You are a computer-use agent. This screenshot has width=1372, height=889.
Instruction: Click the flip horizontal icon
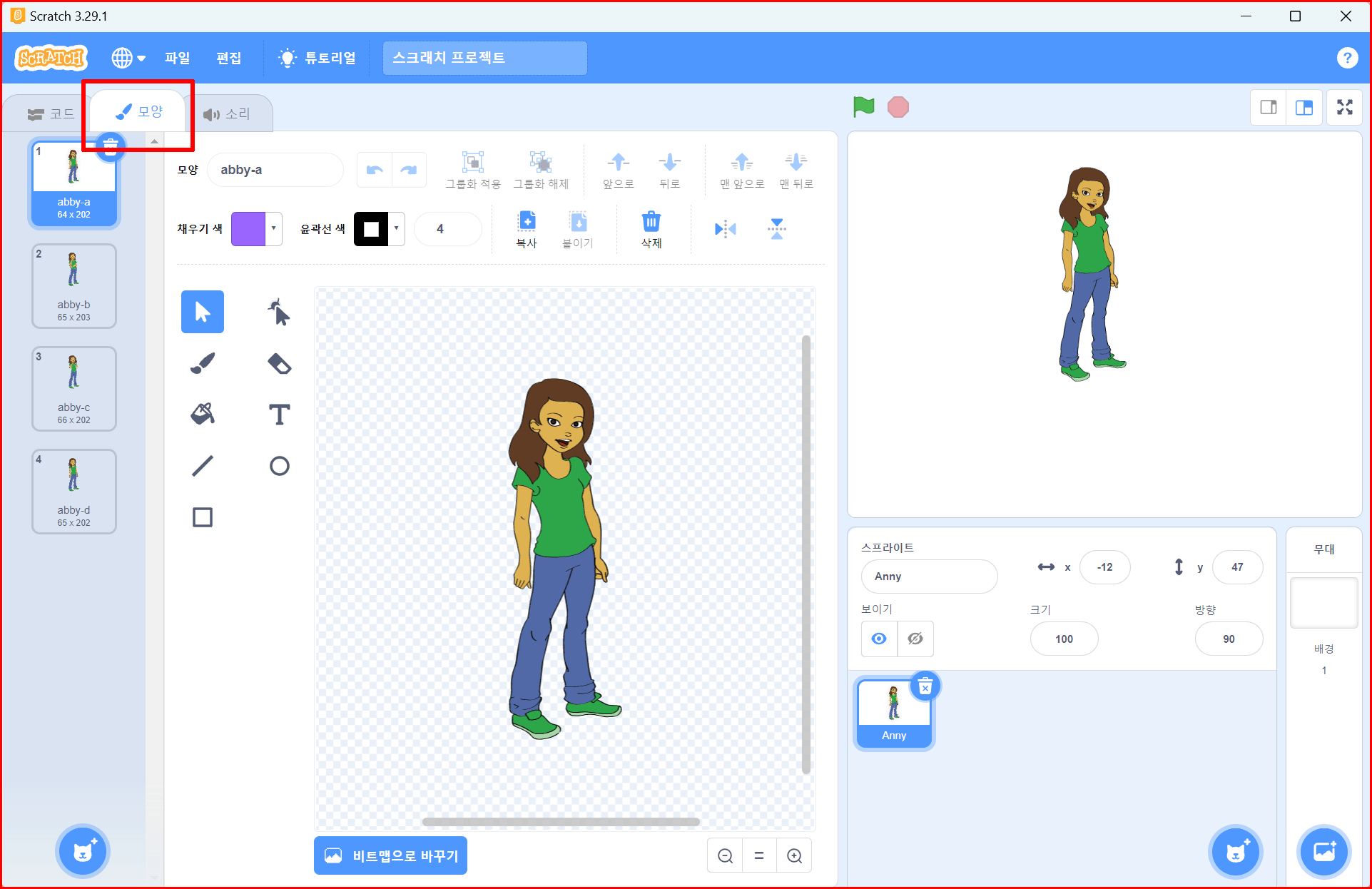[725, 229]
